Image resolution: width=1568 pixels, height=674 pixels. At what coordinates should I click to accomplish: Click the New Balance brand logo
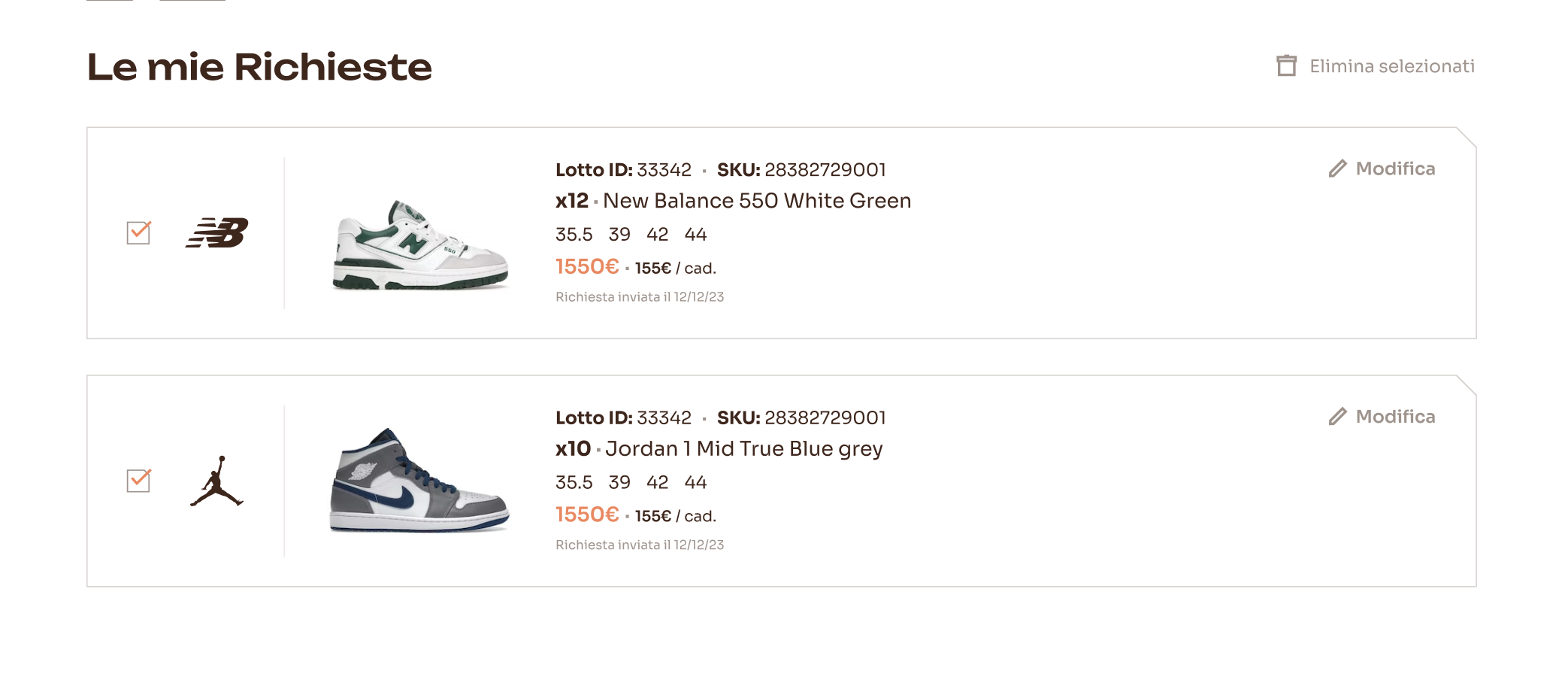[x=217, y=232]
